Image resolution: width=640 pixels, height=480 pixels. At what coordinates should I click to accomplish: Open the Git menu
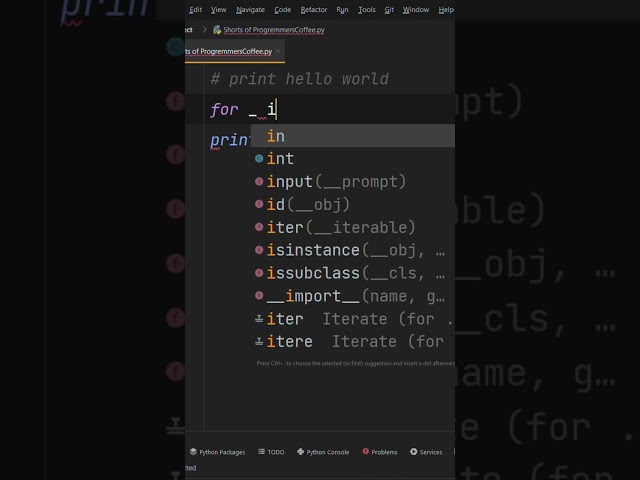[x=389, y=9]
